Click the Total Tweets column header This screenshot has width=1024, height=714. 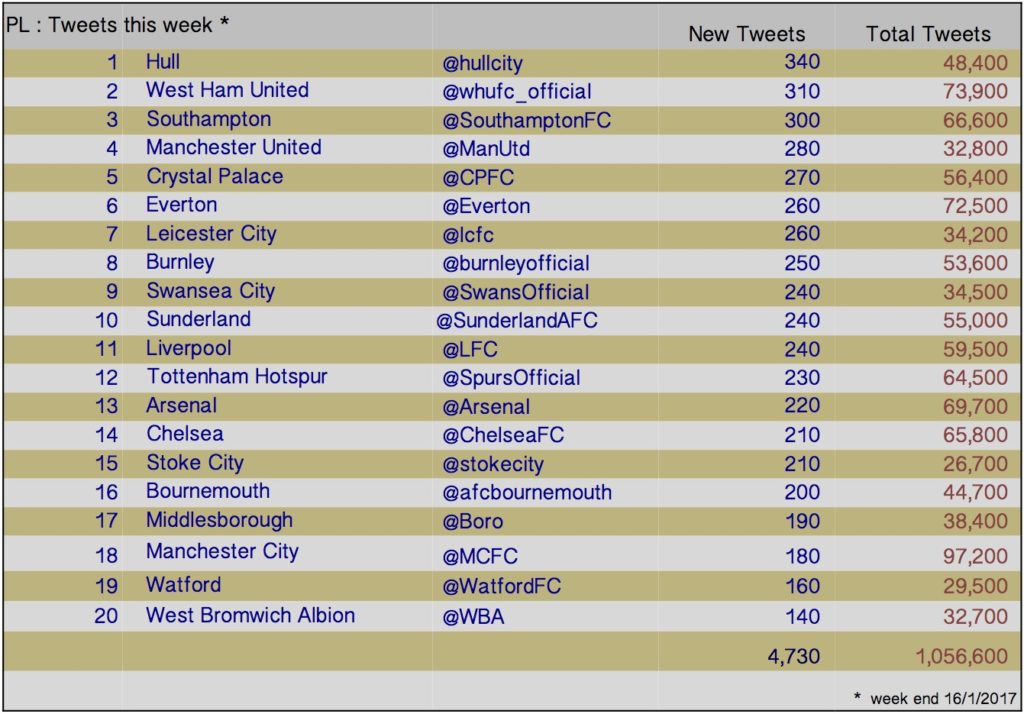pos(928,34)
